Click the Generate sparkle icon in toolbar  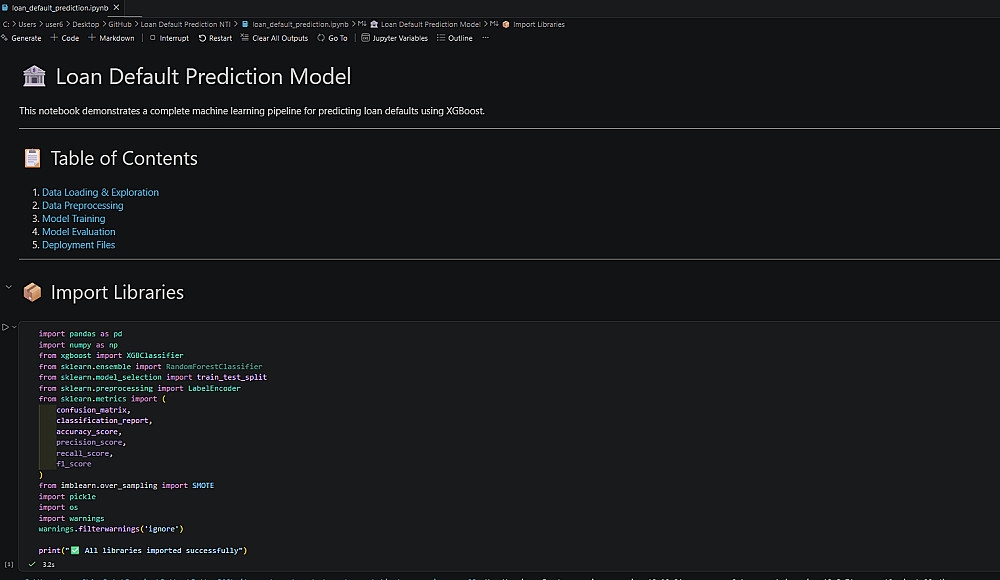coord(5,38)
